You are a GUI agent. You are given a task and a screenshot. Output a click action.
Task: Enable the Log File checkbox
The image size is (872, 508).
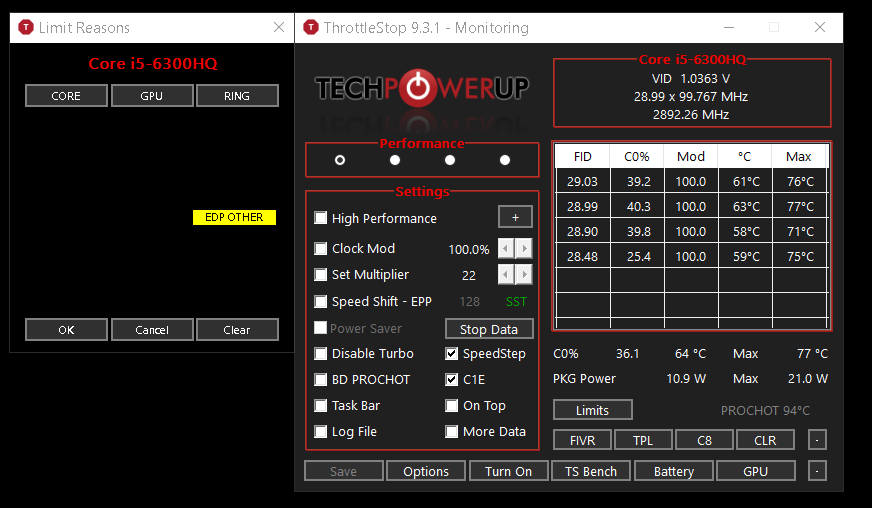click(320, 431)
